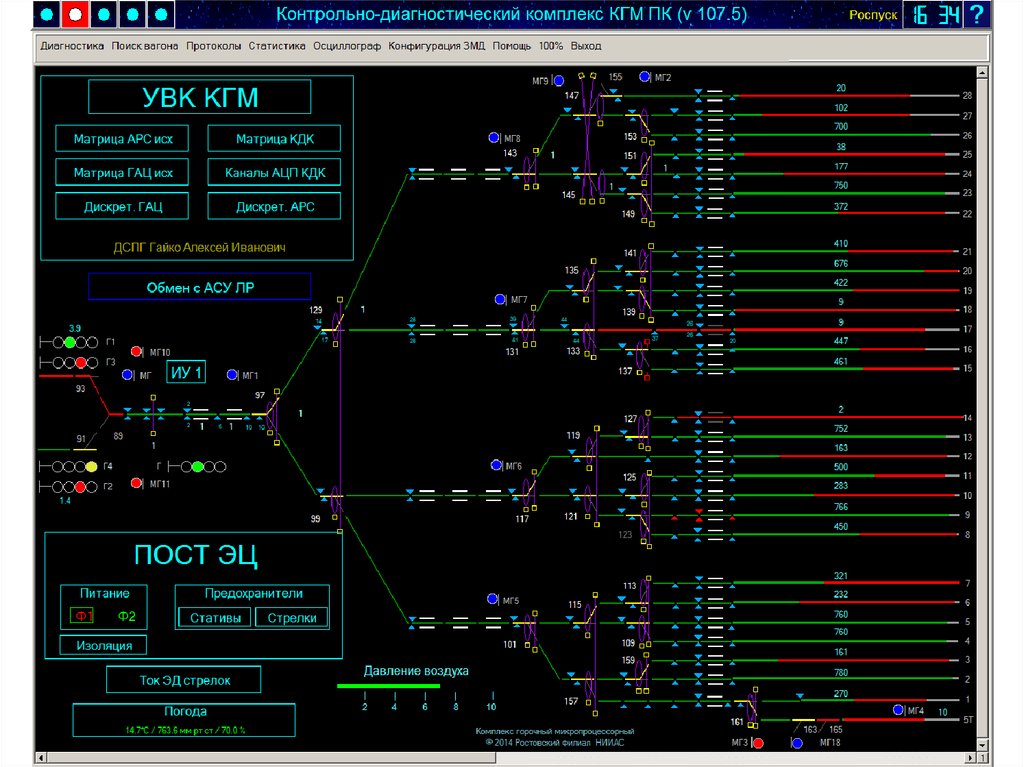Open the Конфигурация ЗМД menu

coord(436,46)
